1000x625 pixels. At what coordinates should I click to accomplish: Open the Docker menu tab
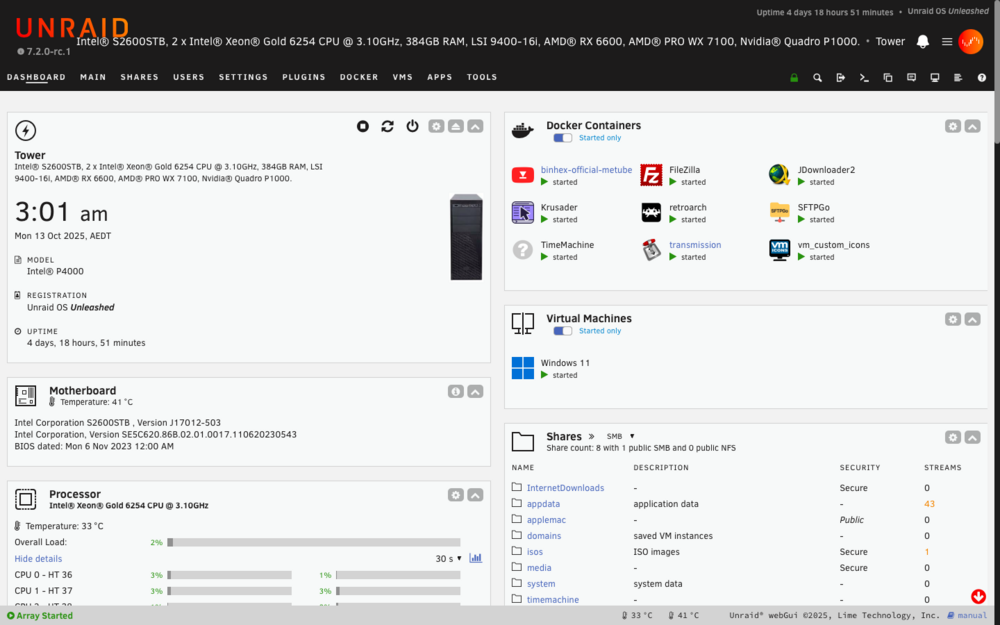pos(359,77)
